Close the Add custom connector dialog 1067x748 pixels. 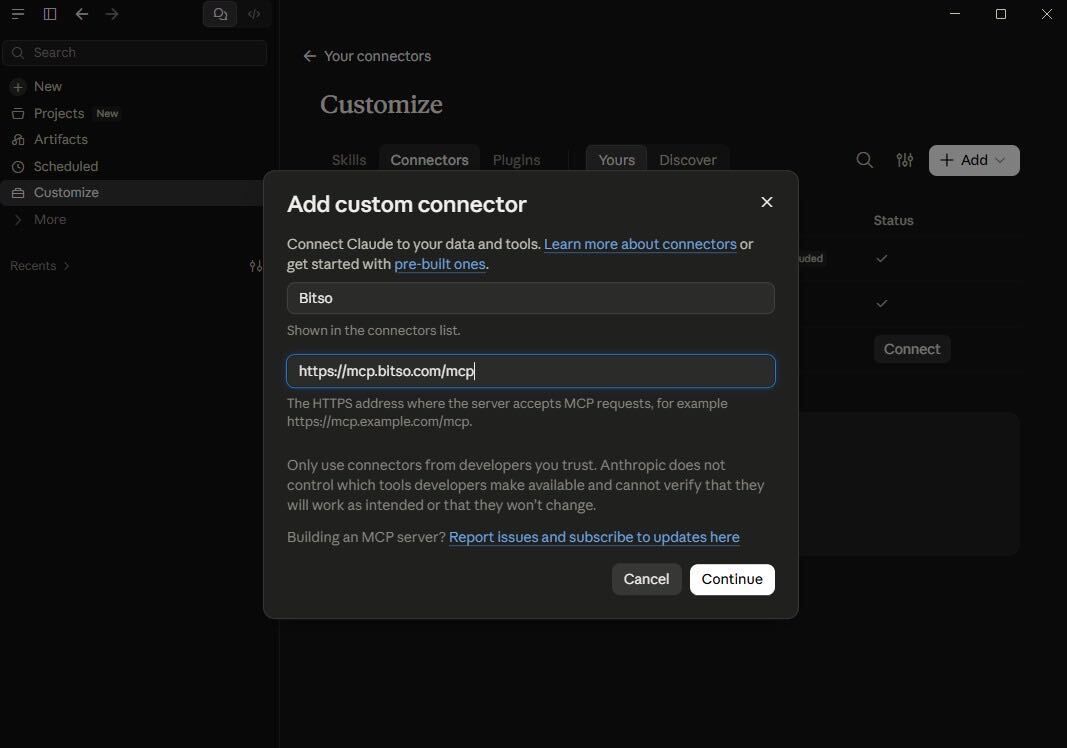(767, 202)
